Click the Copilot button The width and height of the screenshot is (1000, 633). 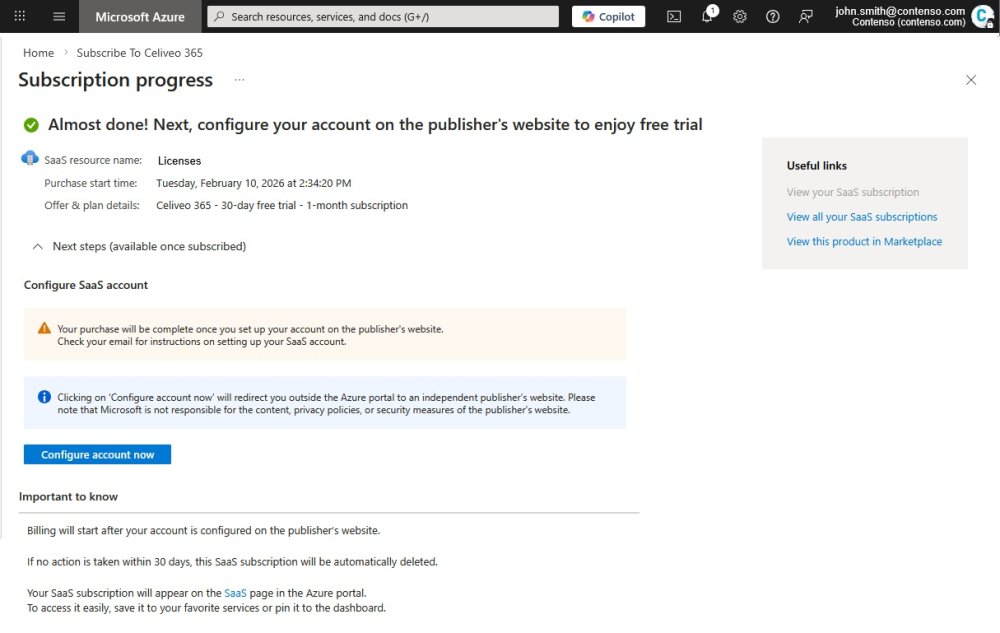coord(608,17)
